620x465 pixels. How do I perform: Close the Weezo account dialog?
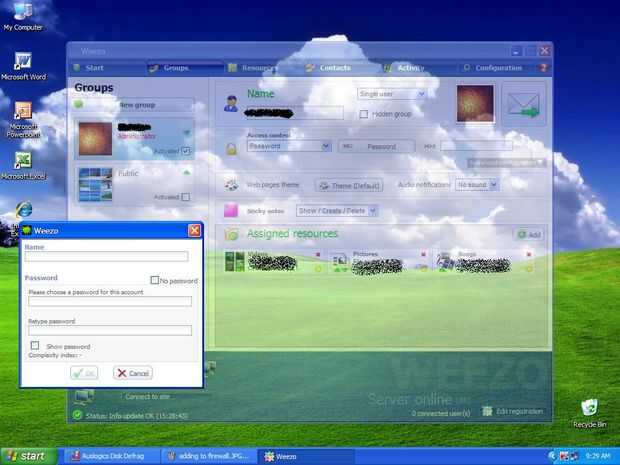pos(194,231)
